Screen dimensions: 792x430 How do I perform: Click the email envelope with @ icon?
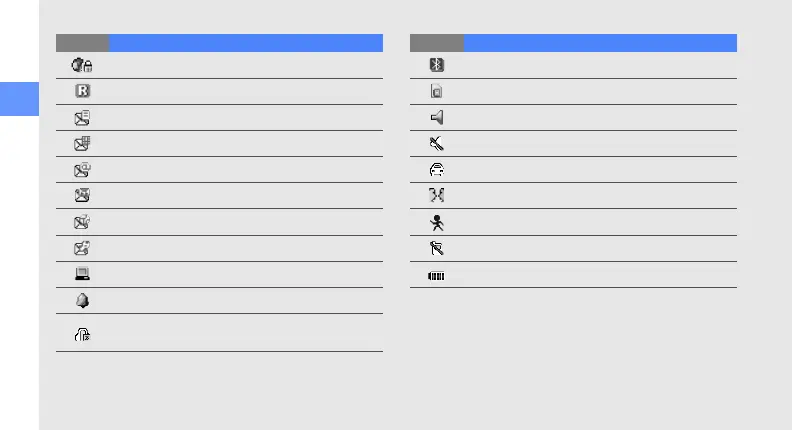point(82,169)
